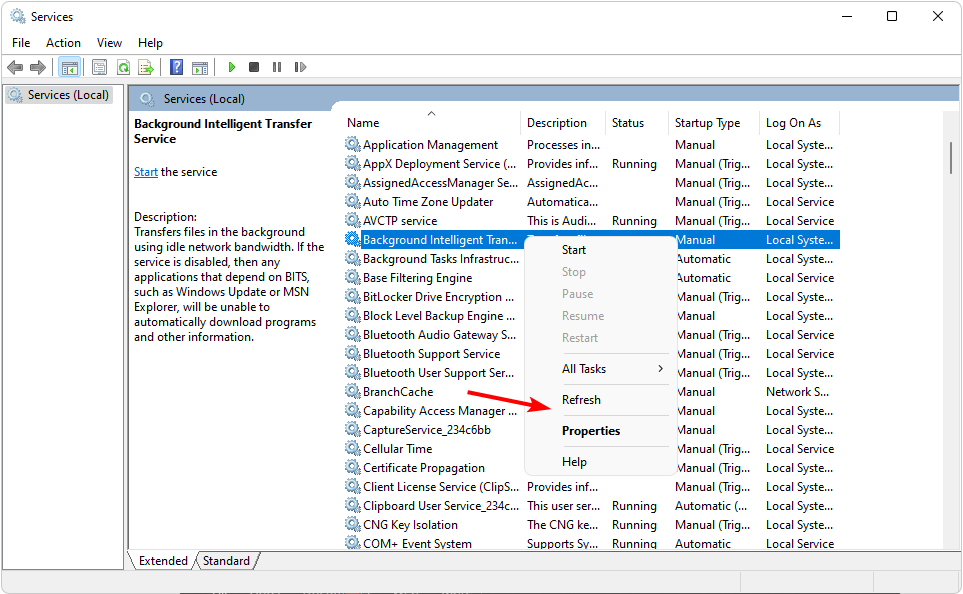Click the Start the service link
The image size is (963, 594).
click(x=146, y=172)
